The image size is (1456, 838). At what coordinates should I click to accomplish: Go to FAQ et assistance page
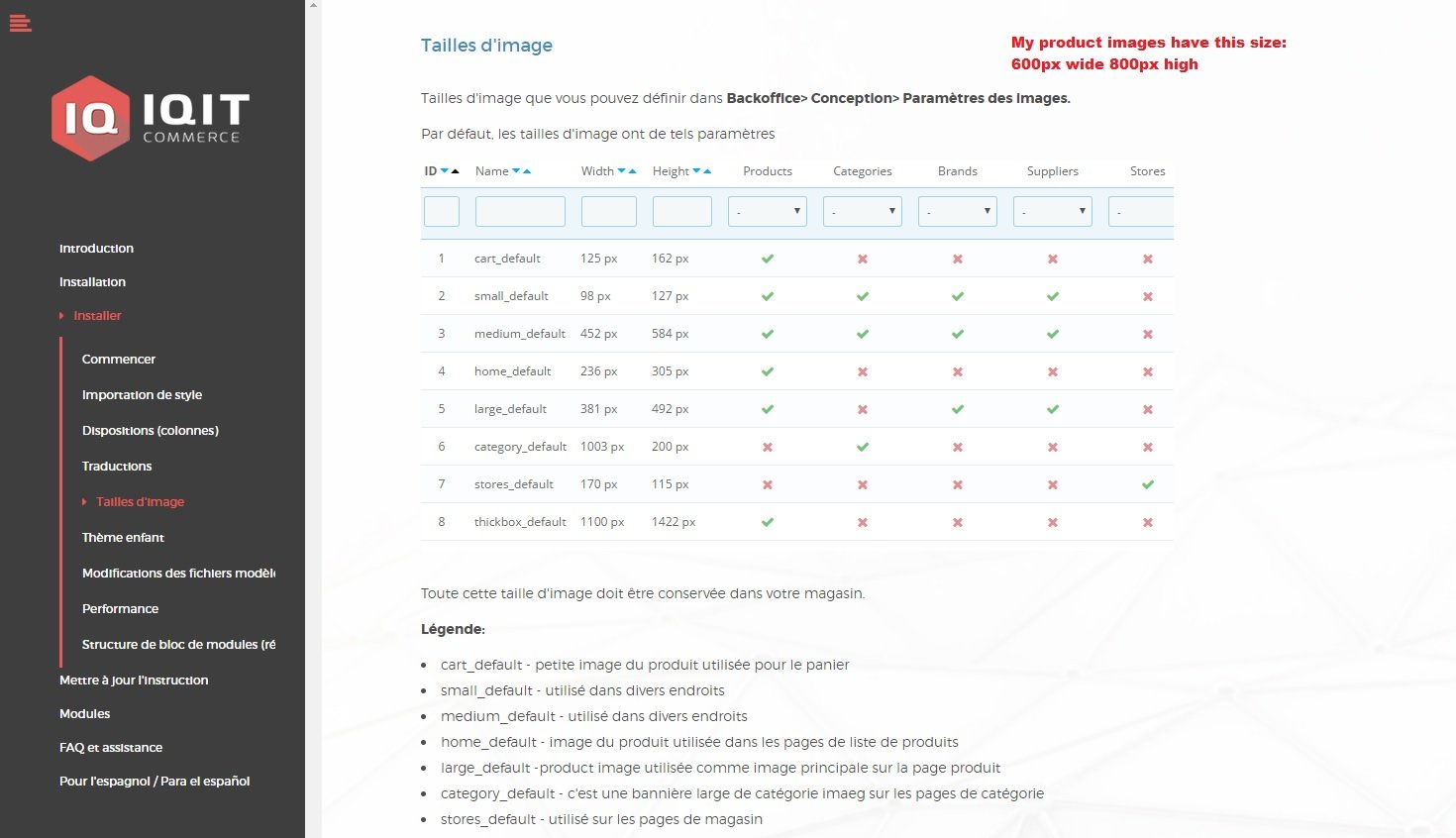pos(111,748)
